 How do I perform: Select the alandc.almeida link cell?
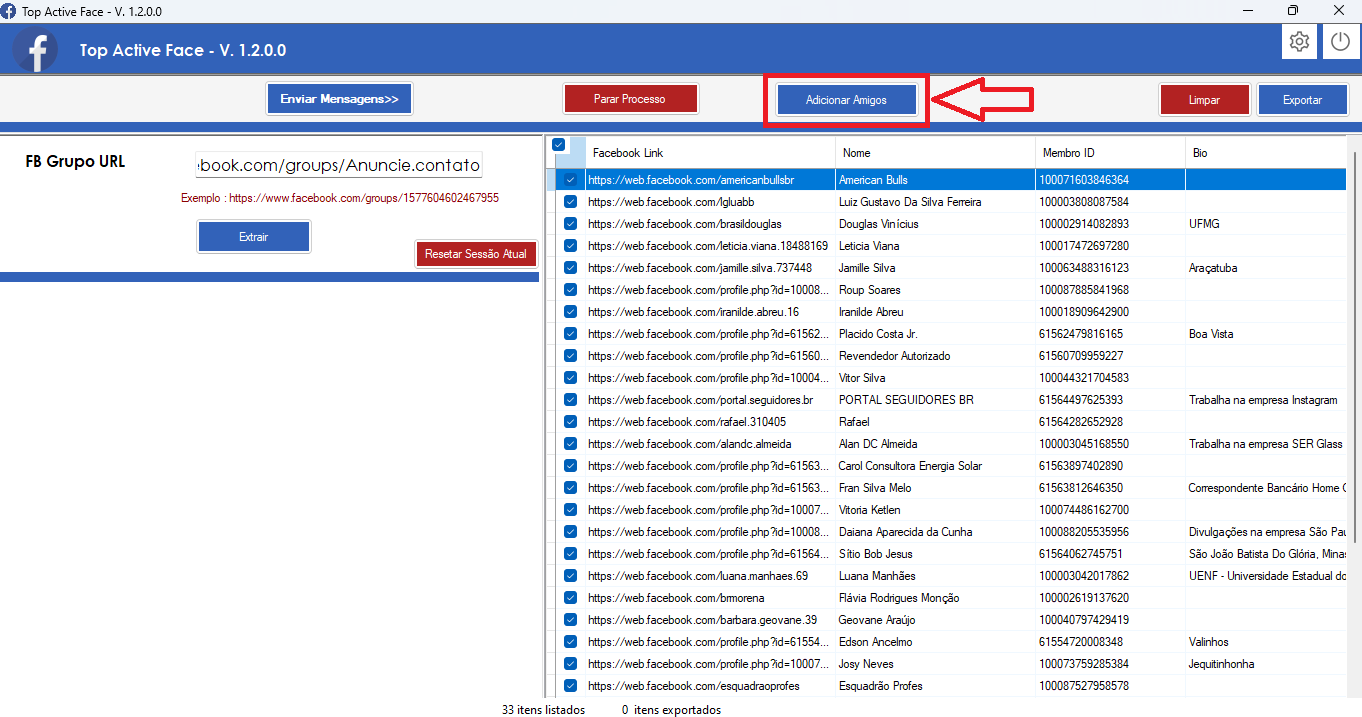[x=710, y=444]
